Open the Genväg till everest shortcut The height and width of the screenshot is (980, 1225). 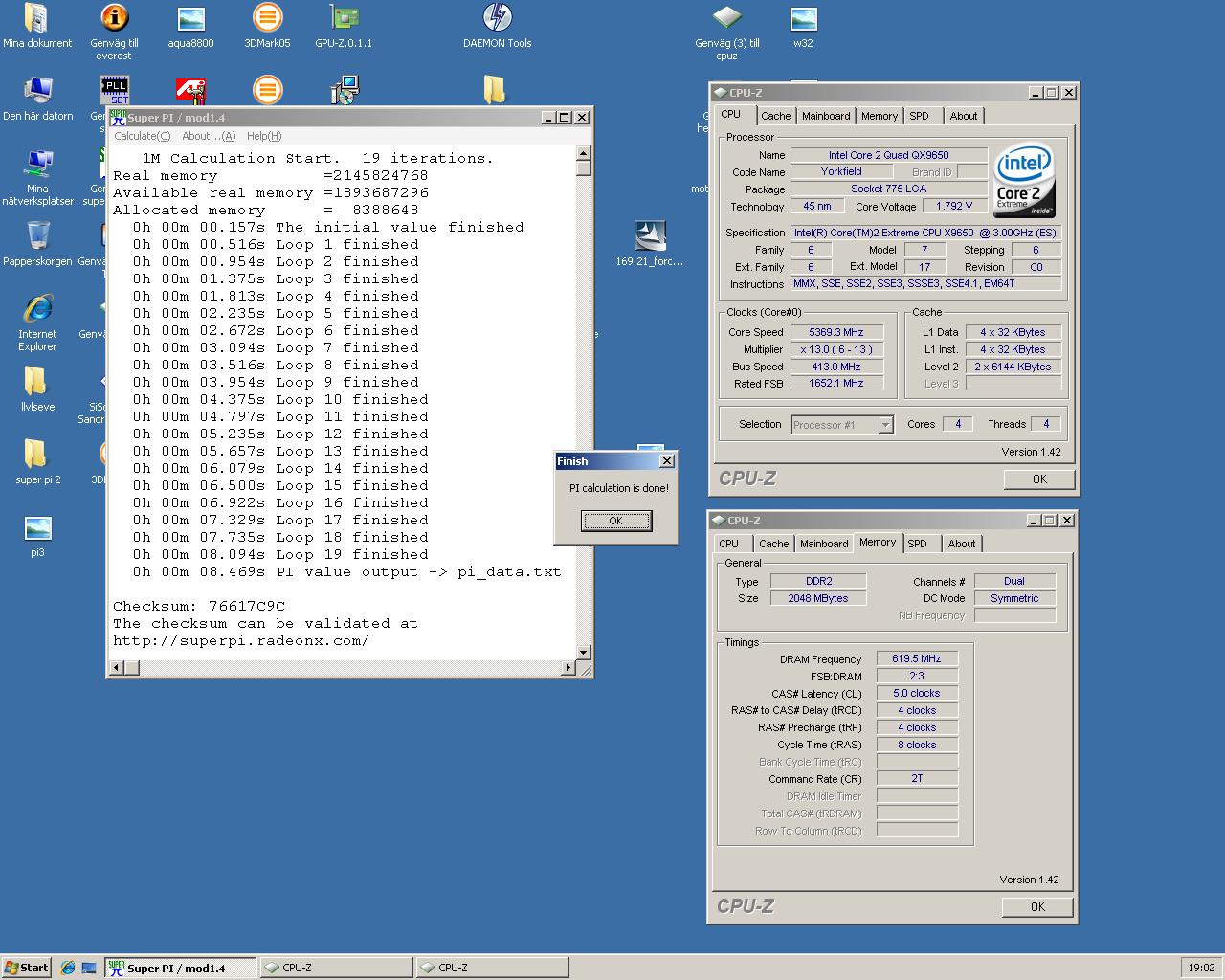click(114, 32)
